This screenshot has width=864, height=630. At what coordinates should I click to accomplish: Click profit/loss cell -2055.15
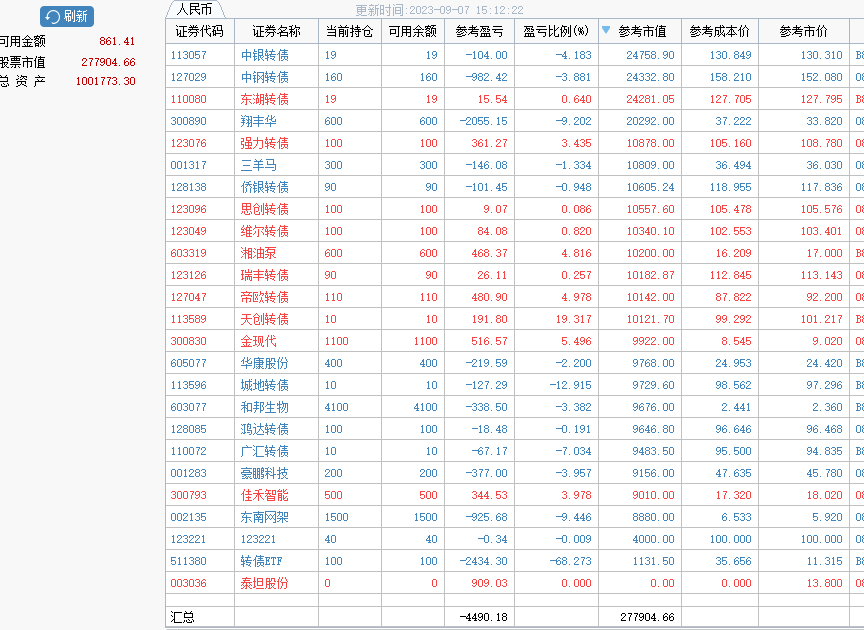coord(483,121)
